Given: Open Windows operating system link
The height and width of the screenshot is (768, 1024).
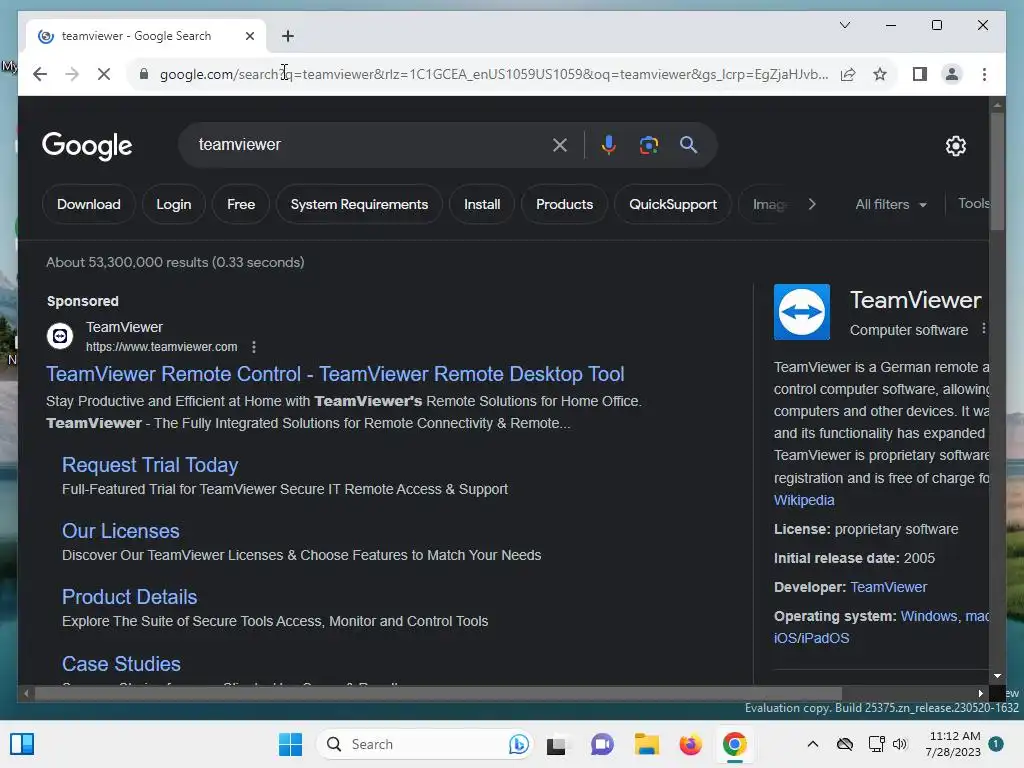Looking at the screenshot, I should (x=928, y=616).
